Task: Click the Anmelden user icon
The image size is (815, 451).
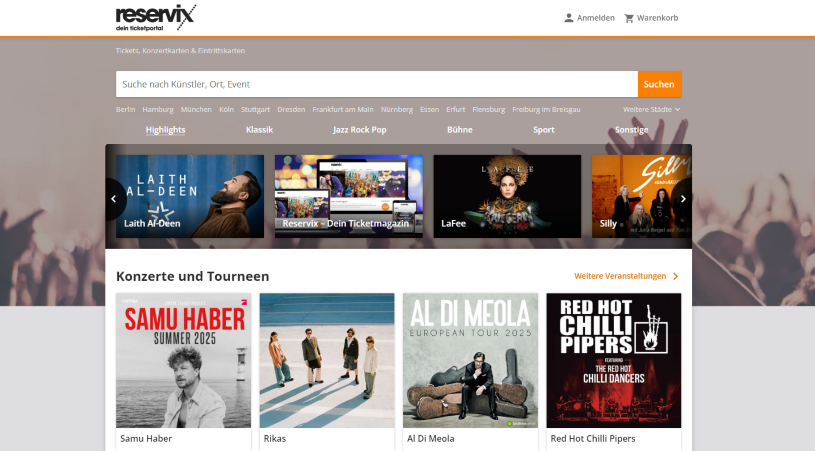Action: point(569,18)
